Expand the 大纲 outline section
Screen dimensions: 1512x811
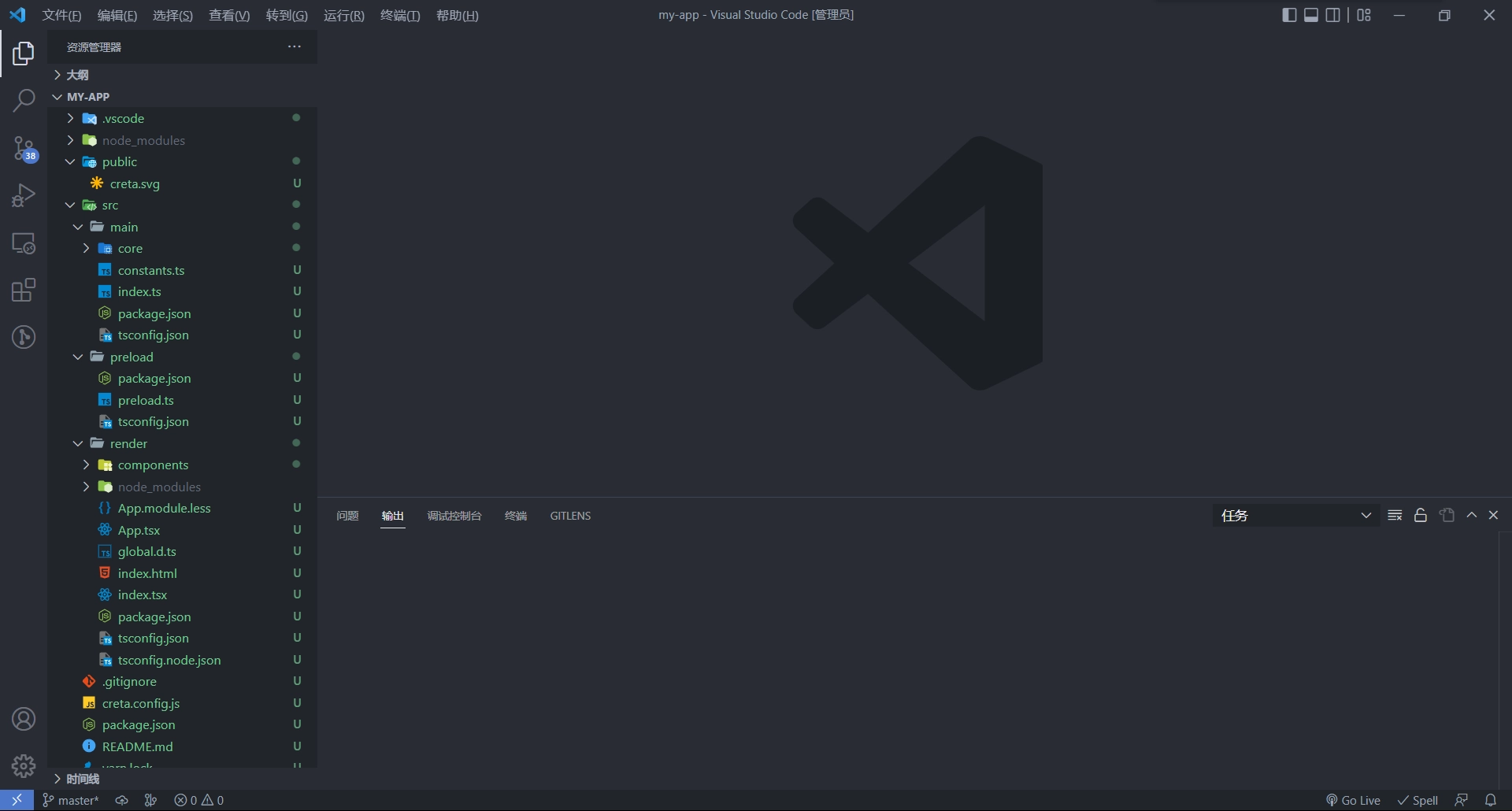pos(183,75)
